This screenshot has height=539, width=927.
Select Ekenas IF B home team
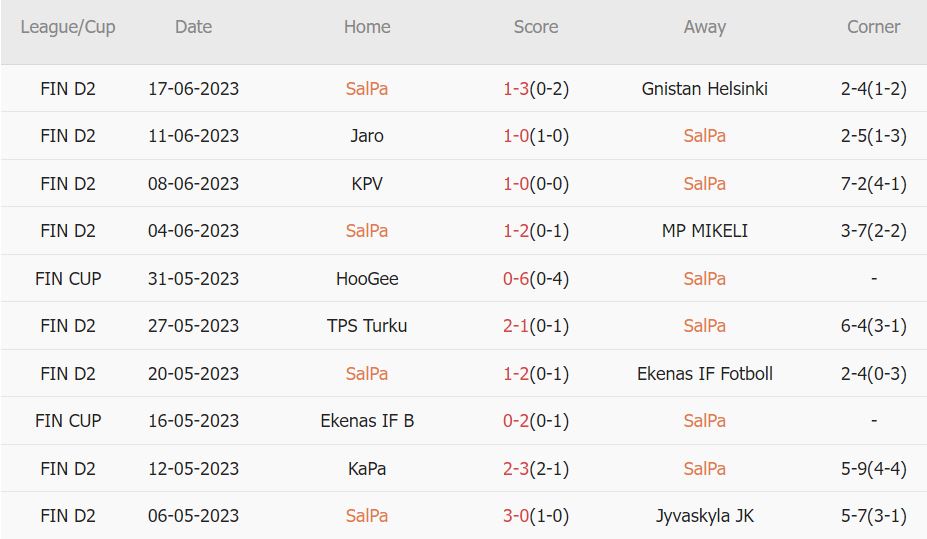[x=367, y=421]
